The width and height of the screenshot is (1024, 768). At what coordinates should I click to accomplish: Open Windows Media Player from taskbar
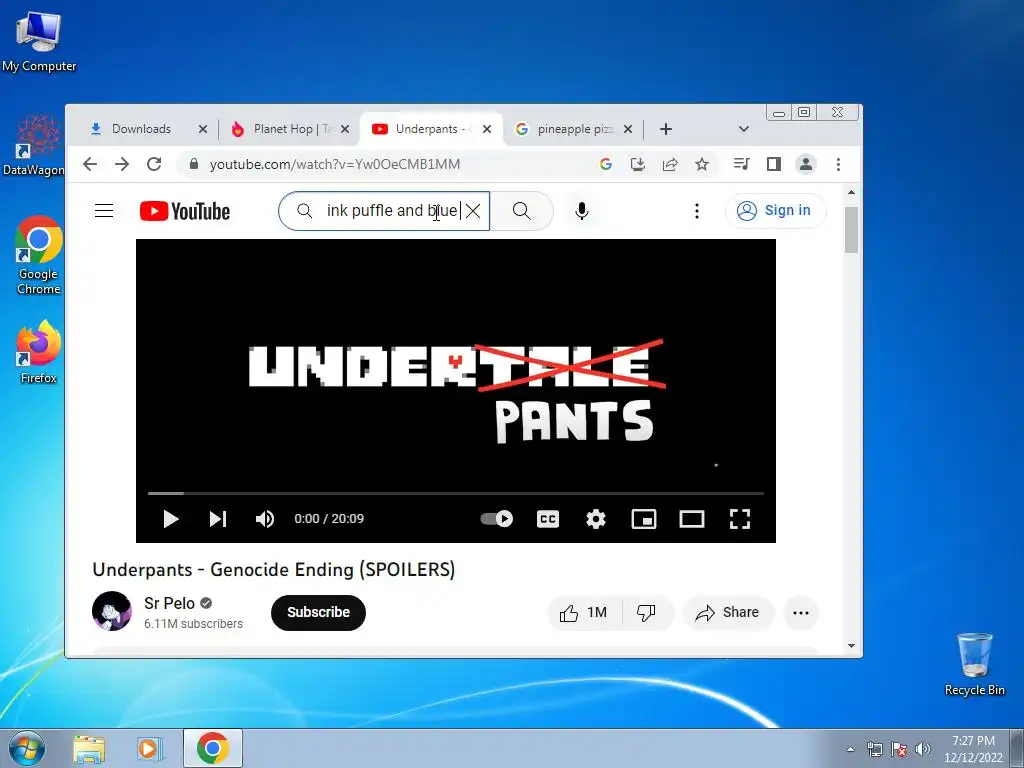click(149, 749)
